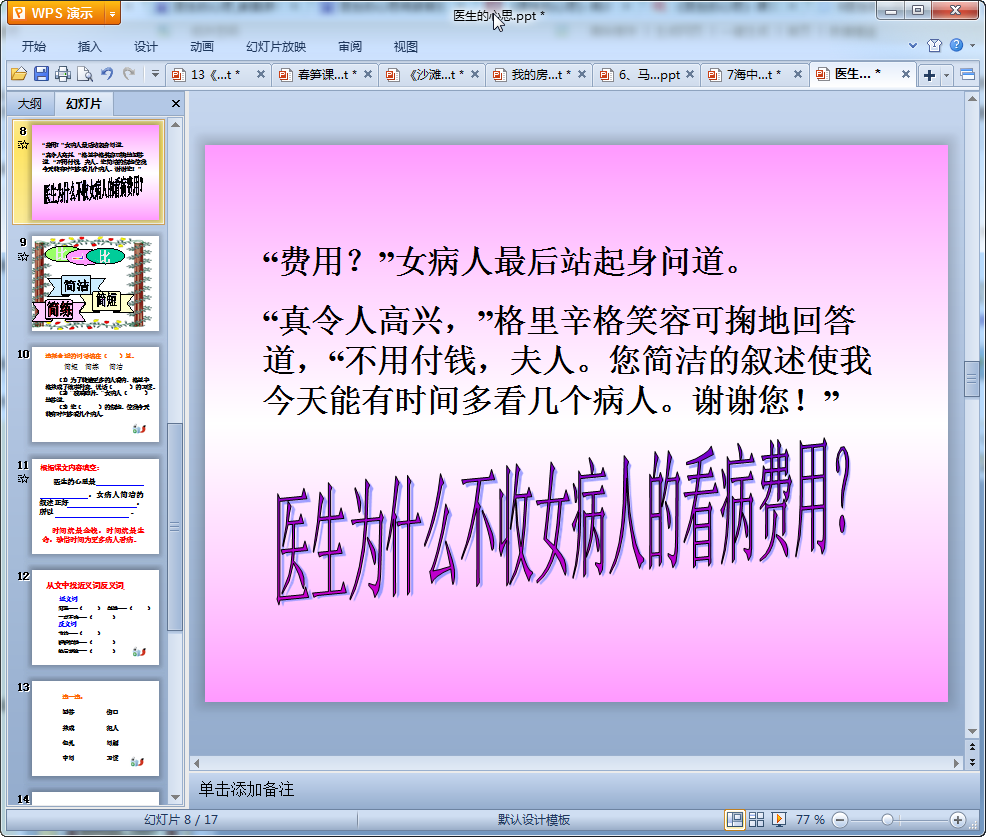Switch to the 大纲 outline pane tab
Screen dimensions: 986x837
[30, 104]
